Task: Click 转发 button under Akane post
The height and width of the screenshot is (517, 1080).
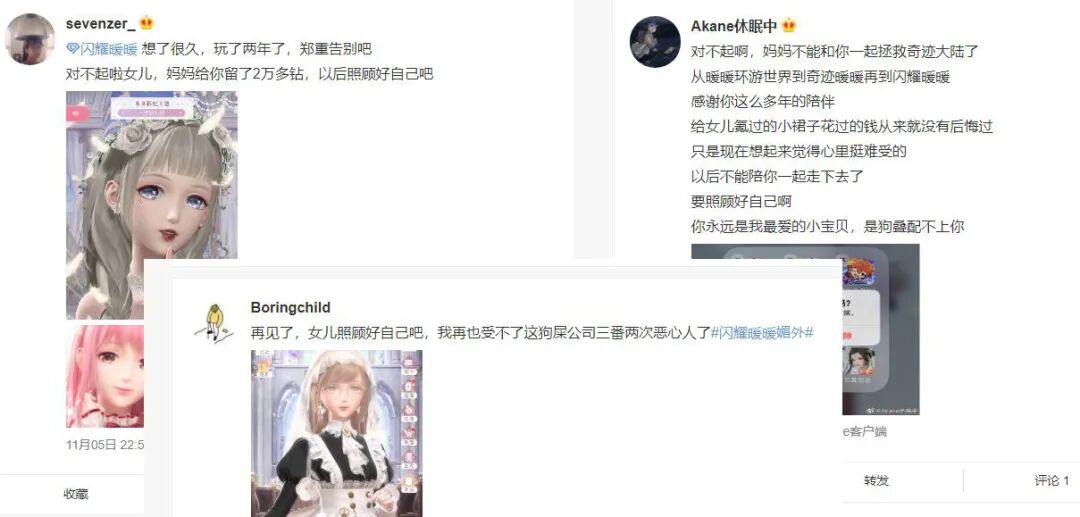Action: click(x=877, y=481)
